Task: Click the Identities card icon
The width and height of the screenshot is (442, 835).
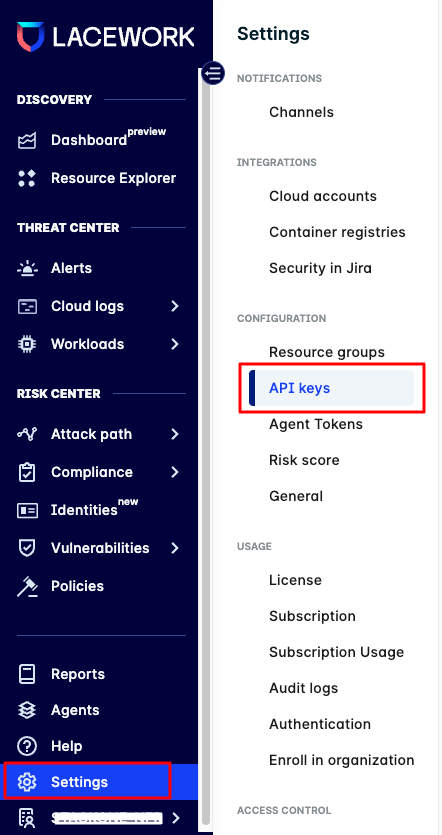Action: click(x=27, y=511)
